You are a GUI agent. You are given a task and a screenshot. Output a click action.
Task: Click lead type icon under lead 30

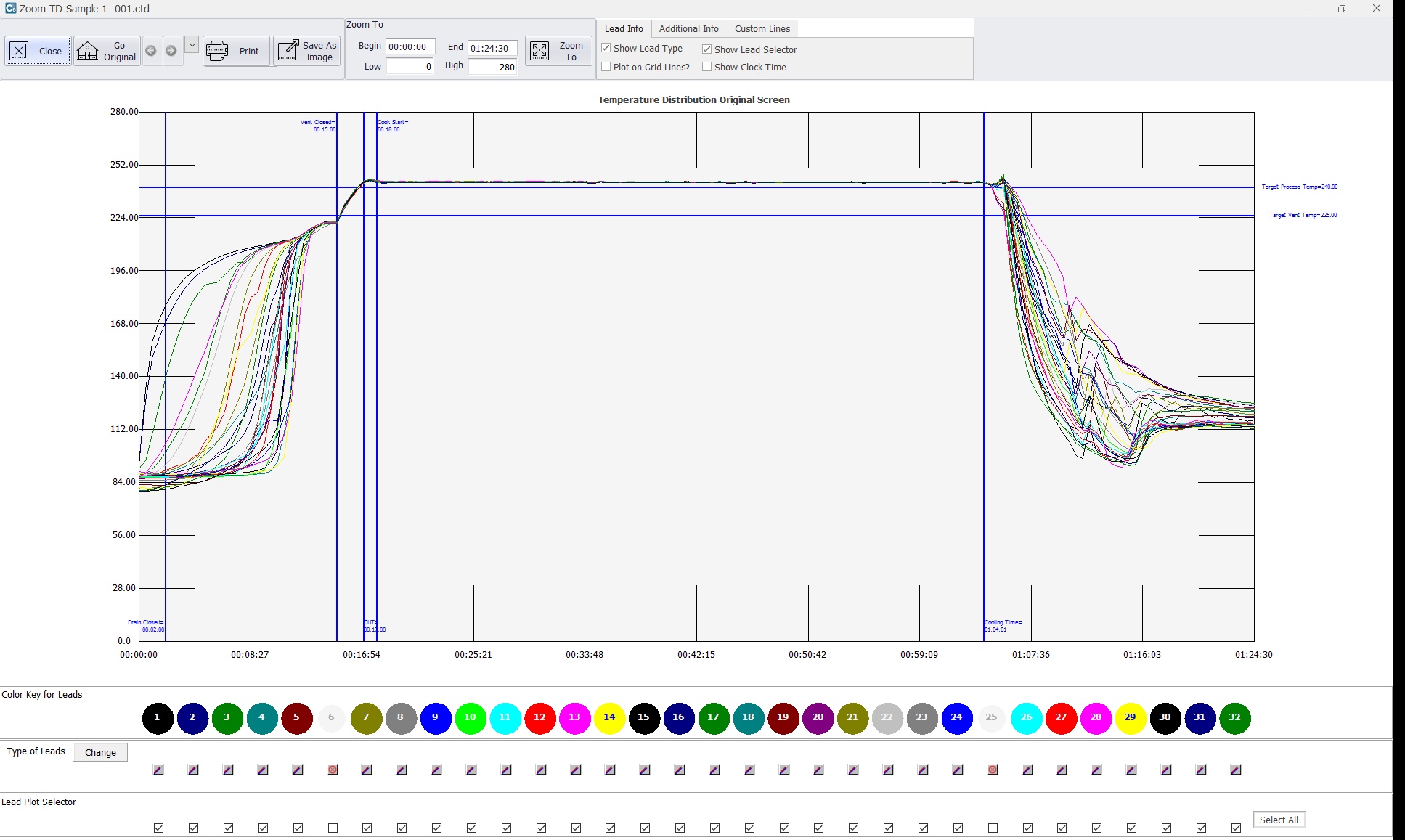click(1166, 770)
